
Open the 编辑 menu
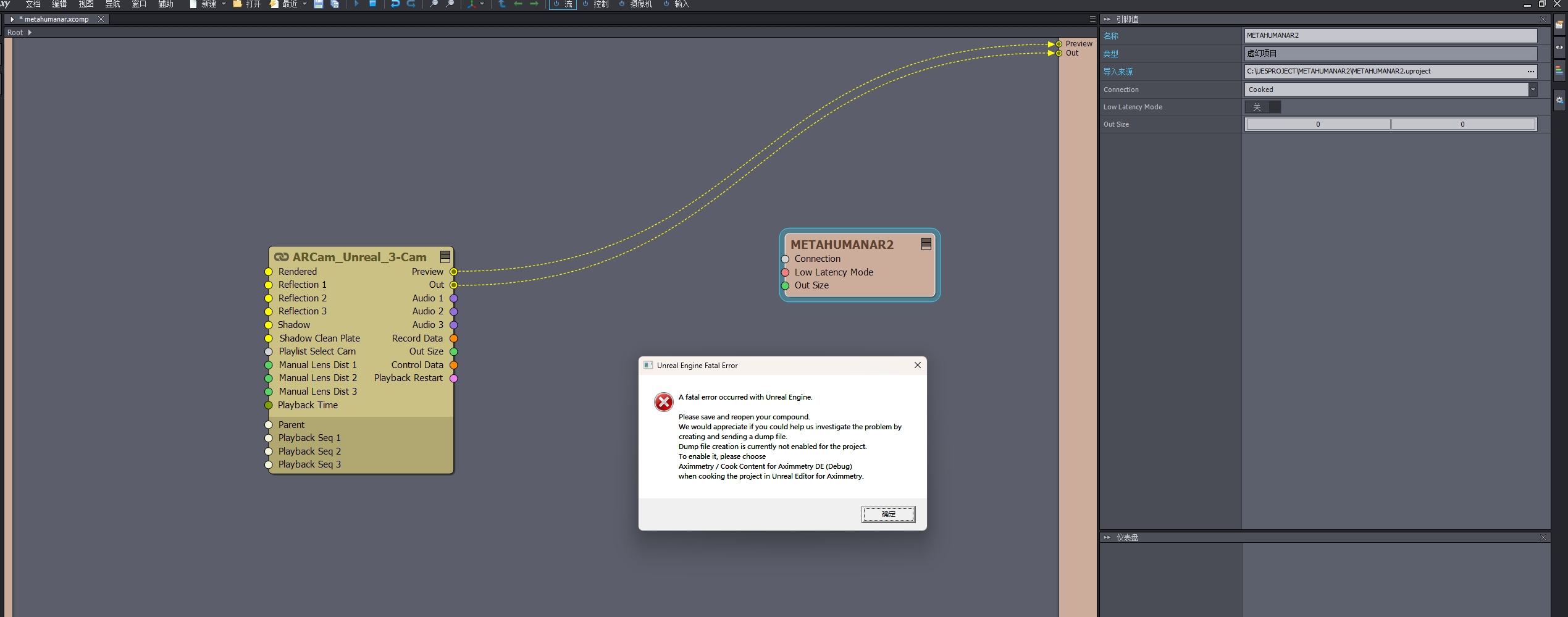point(59,4)
